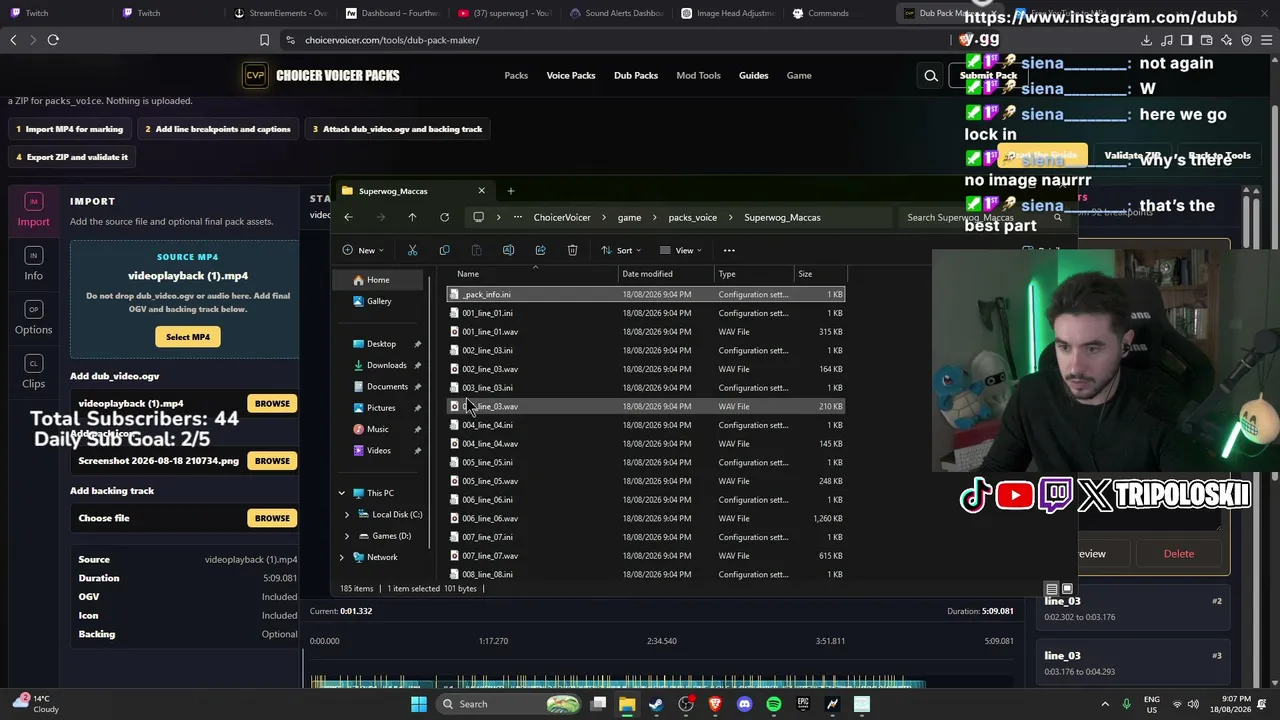Switch to the StreamElements browser tab
Screen dimensions: 1280x720
coord(281,13)
